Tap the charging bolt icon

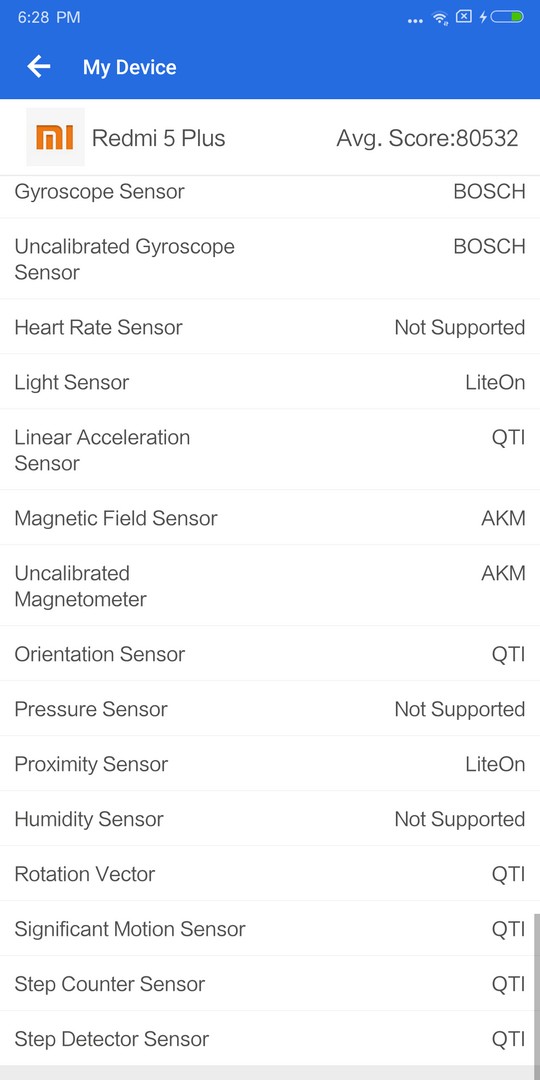click(x=483, y=17)
